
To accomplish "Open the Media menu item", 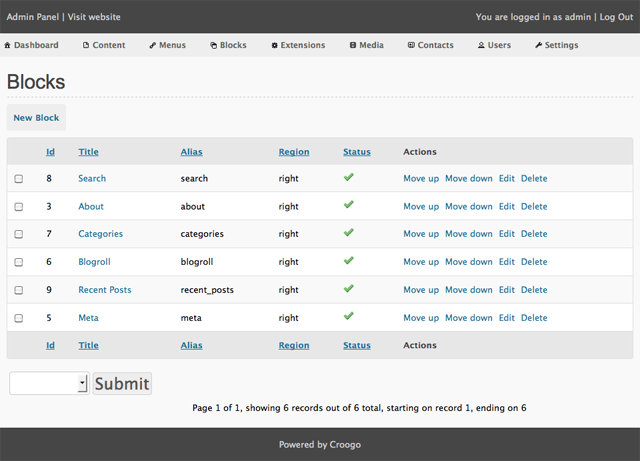I will coord(367,45).
